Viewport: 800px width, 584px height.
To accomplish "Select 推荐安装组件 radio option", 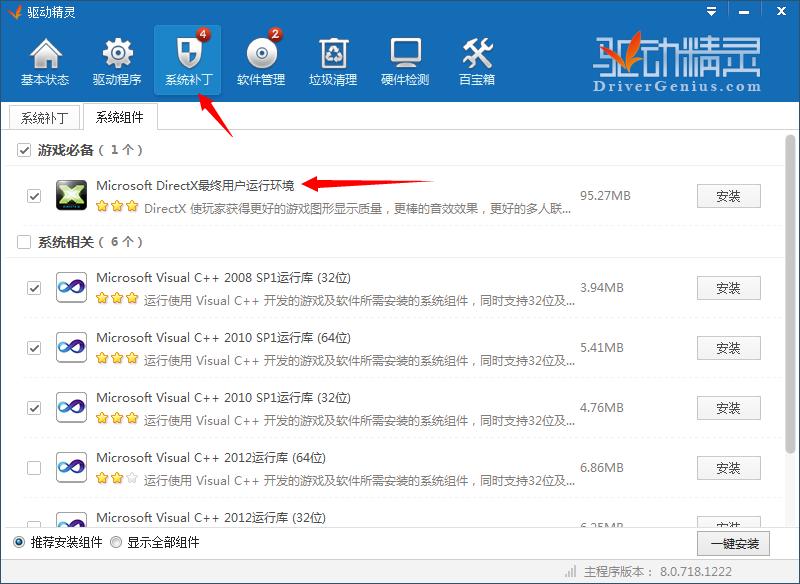I will point(19,543).
